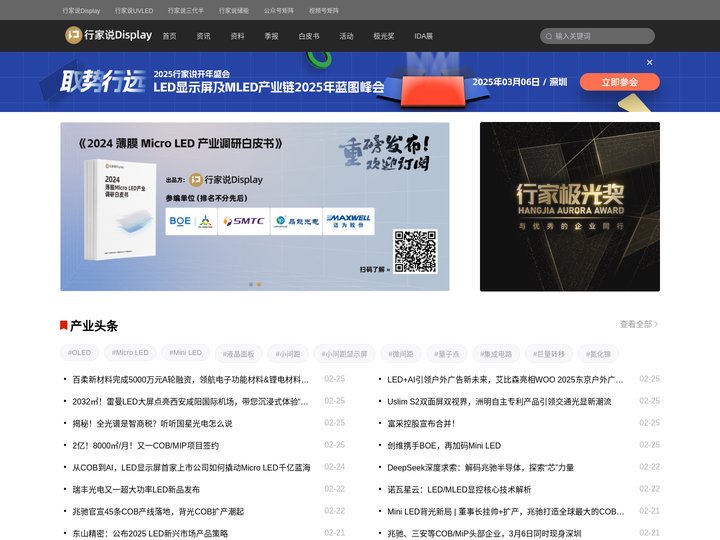Click the LED显示屏及MLED产业链2025年蓝图峰会 banner title
Screen dimensions: 720x540
pyautogui.click(x=269, y=87)
